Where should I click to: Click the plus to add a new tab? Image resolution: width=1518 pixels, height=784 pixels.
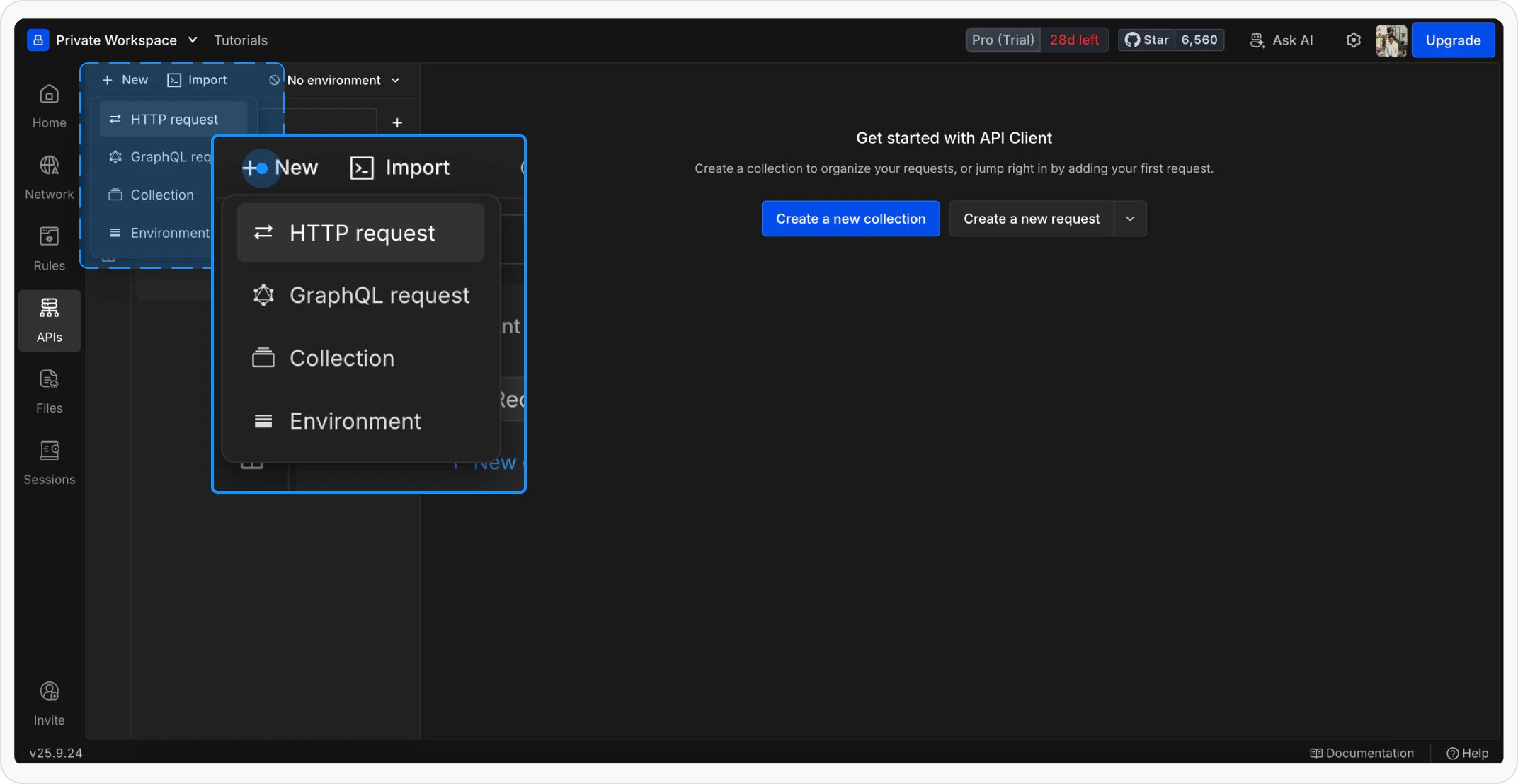[x=397, y=122]
